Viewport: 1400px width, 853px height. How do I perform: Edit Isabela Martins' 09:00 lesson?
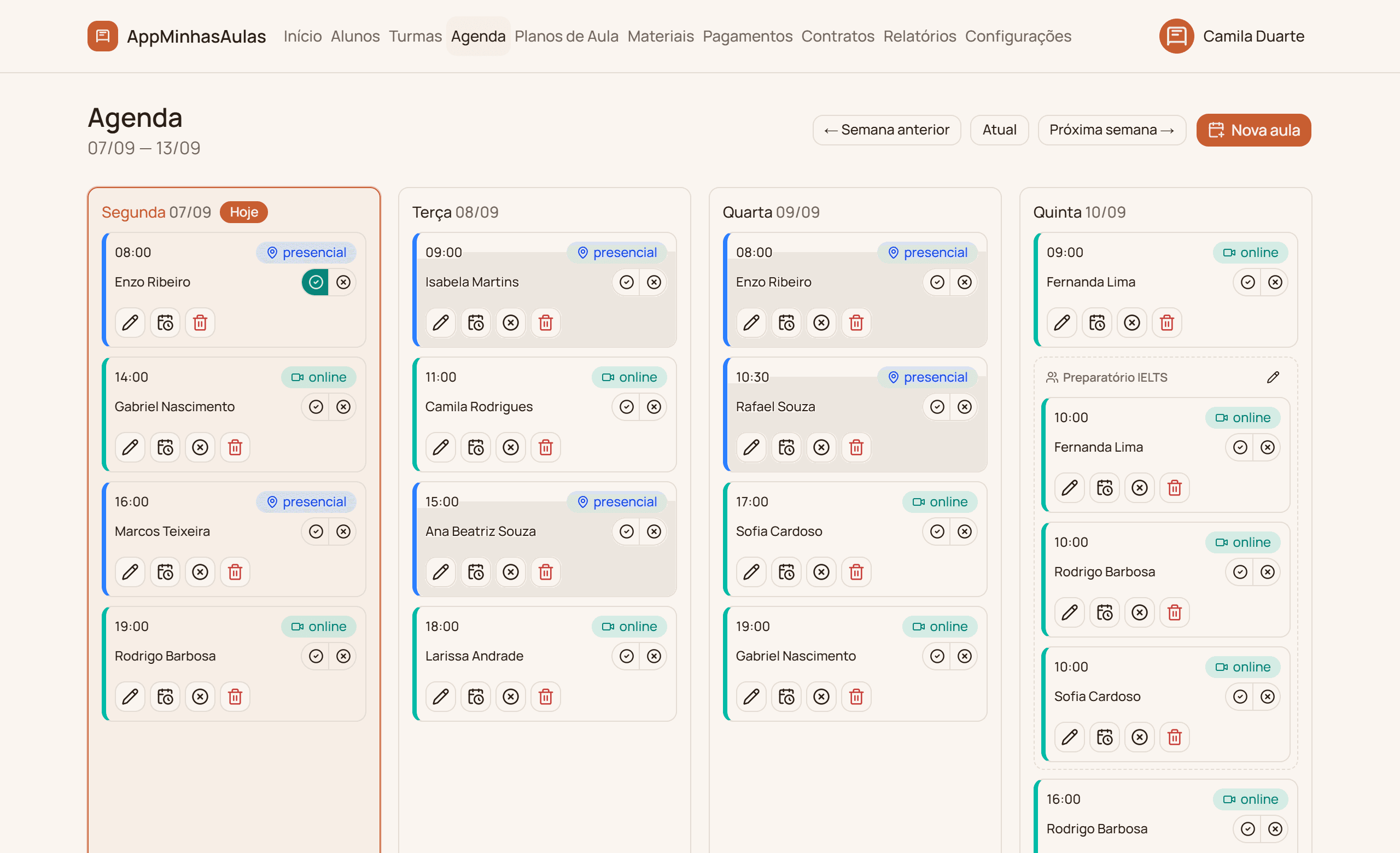click(441, 323)
